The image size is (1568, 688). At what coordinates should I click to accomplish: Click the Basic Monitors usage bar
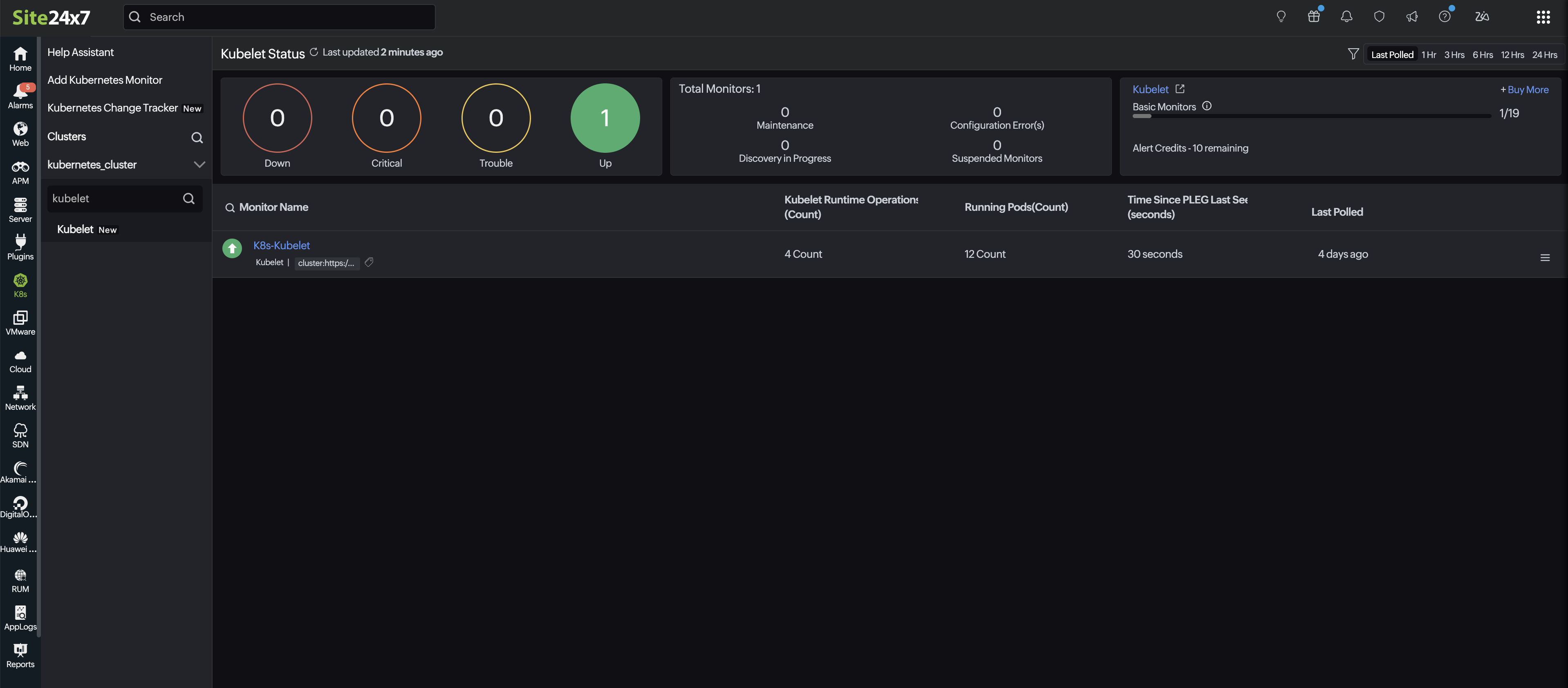click(1311, 116)
